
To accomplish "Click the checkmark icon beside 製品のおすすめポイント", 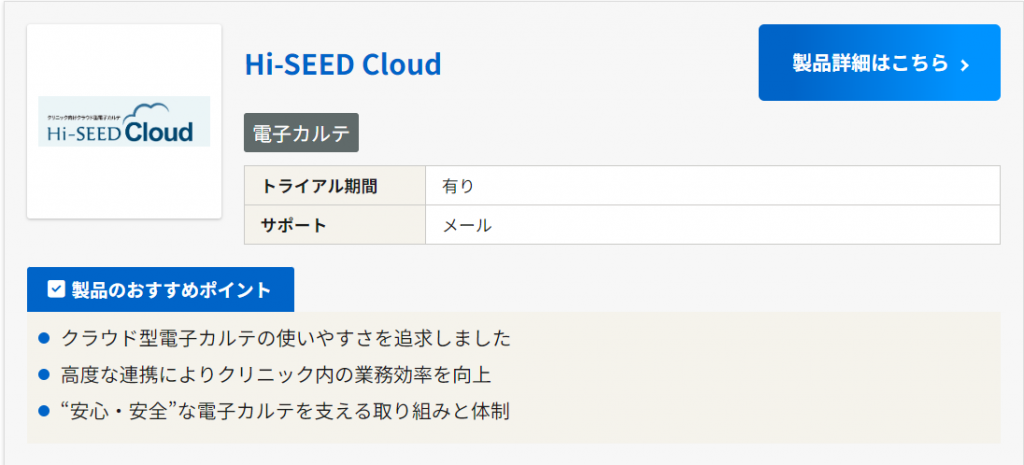I will coord(56,290).
